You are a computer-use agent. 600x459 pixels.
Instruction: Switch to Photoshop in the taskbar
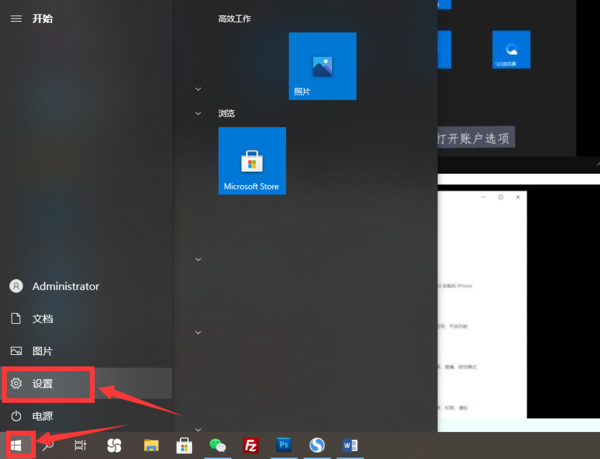284,445
